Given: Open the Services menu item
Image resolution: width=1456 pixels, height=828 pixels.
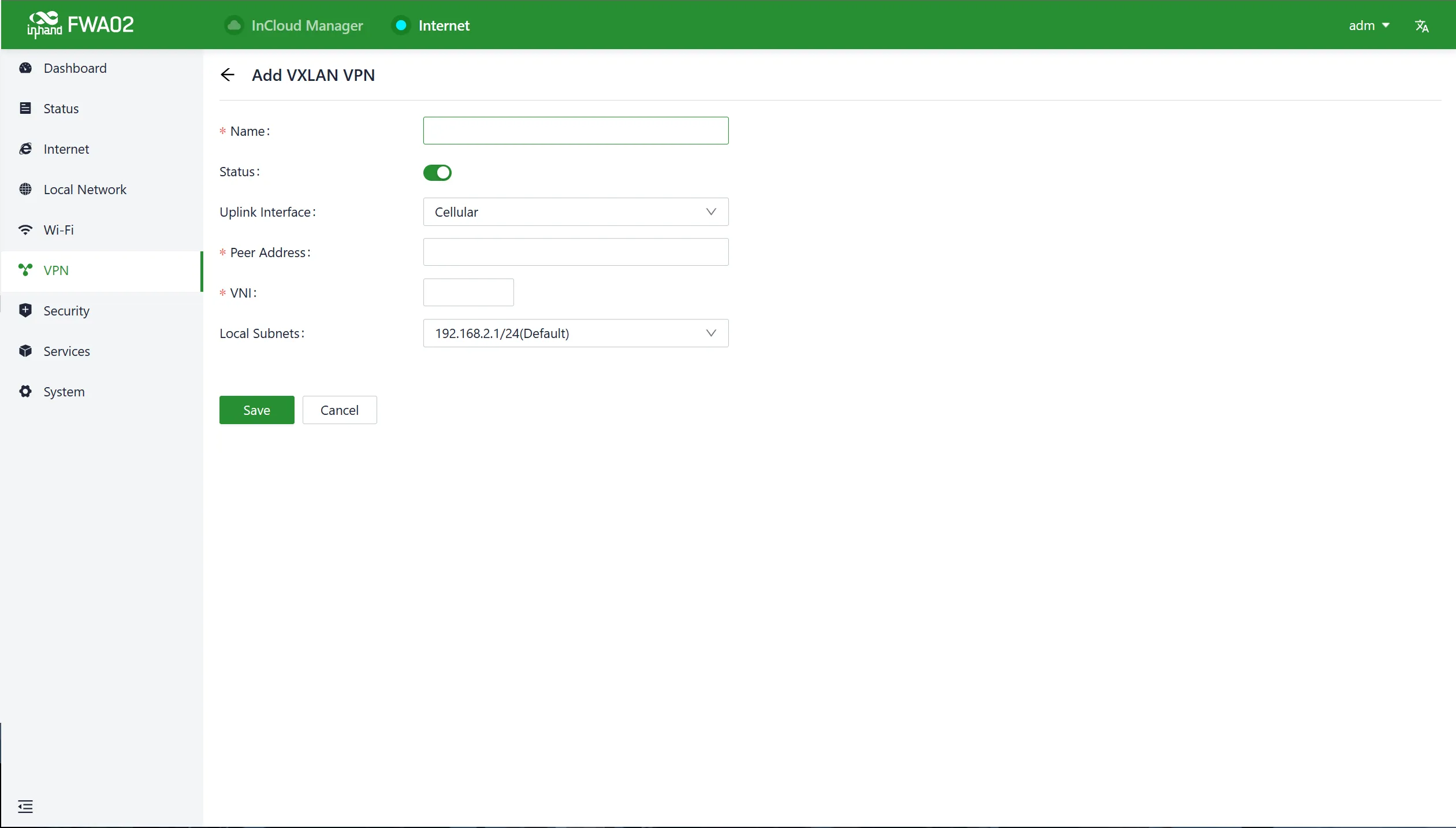Looking at the screenshot, I should pyautogui.click(x=102, y=351).
